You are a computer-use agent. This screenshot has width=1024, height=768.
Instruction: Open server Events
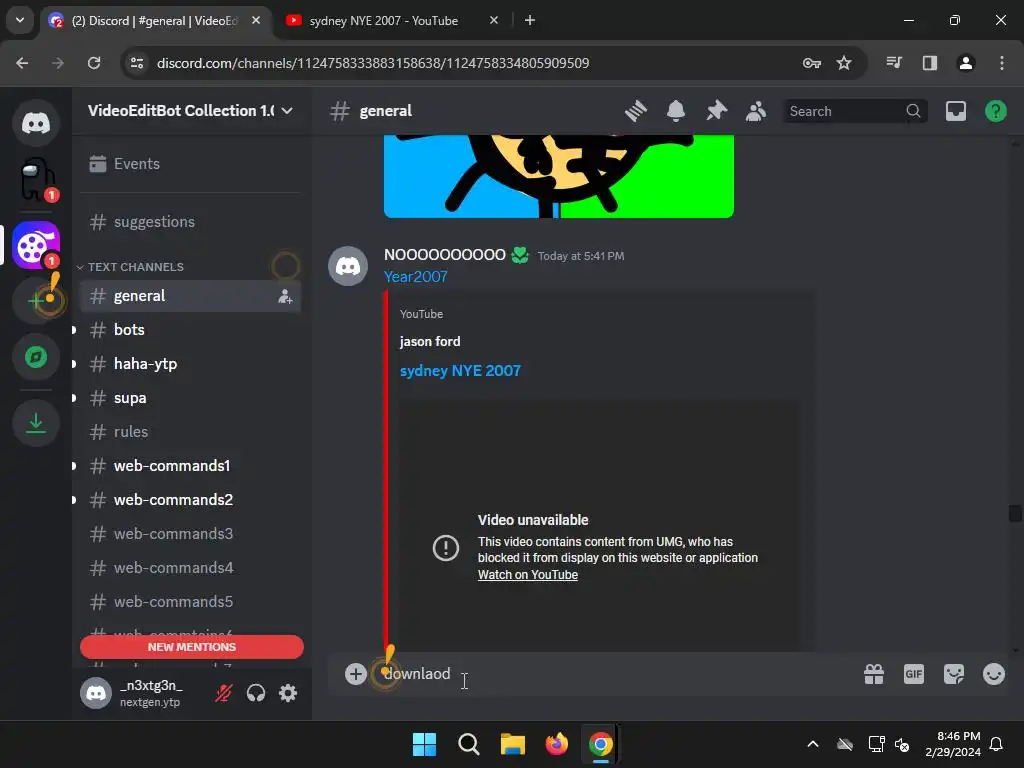point(190,164)
